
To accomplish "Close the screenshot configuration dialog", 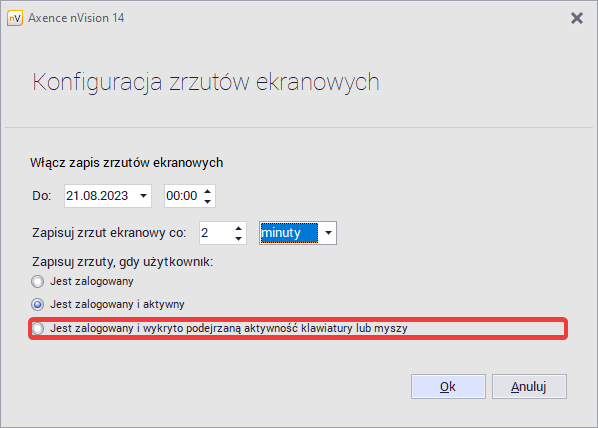I will pos(577,18).
